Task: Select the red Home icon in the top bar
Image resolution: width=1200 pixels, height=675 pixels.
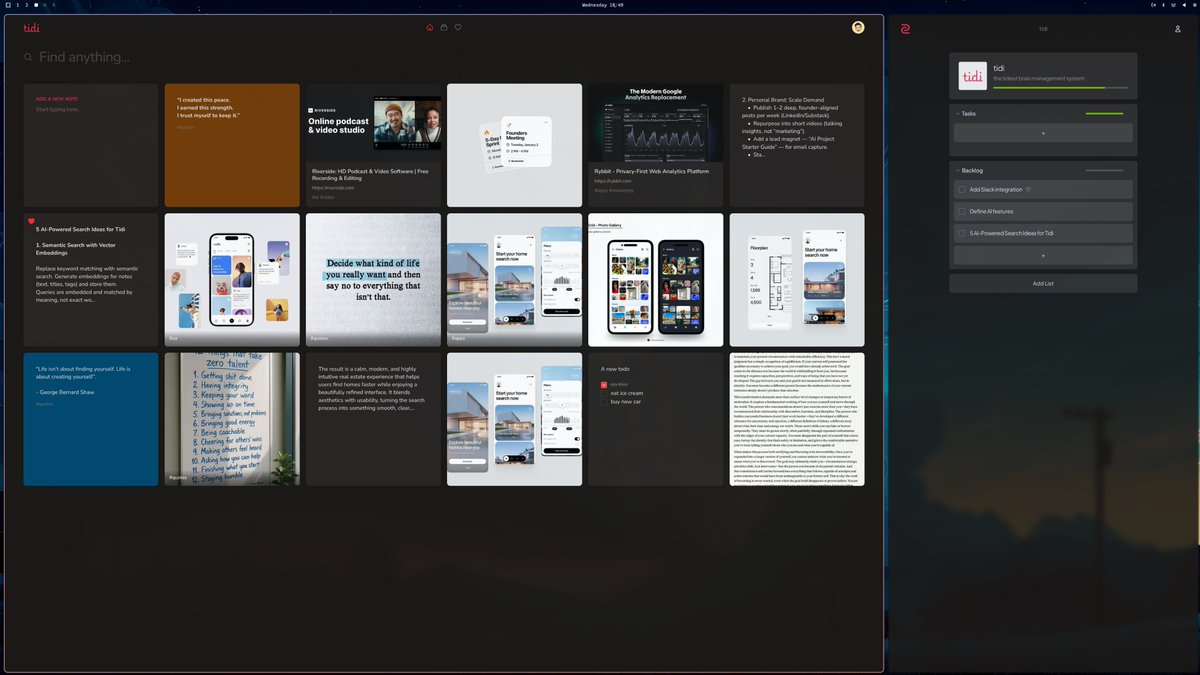Action: [x=429, y=27]
